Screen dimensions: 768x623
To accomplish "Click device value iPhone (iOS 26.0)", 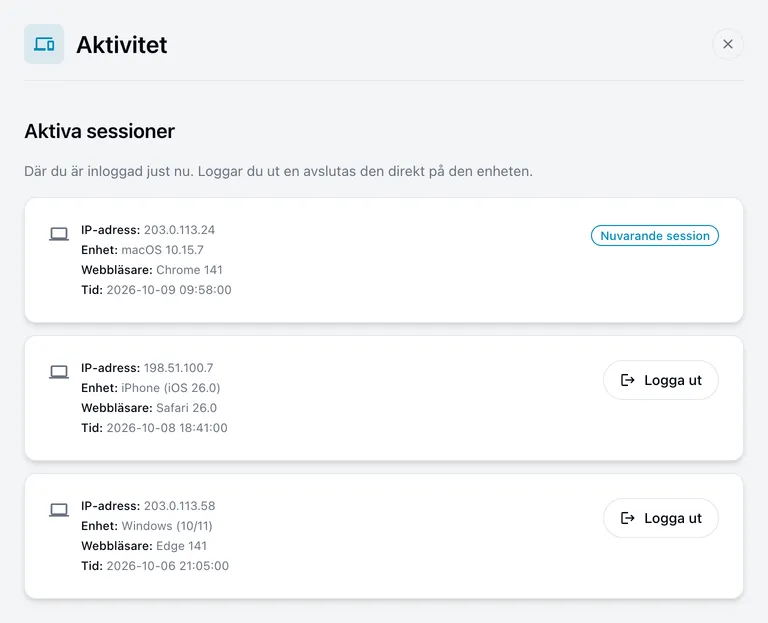I will click(x=170, y=388).
